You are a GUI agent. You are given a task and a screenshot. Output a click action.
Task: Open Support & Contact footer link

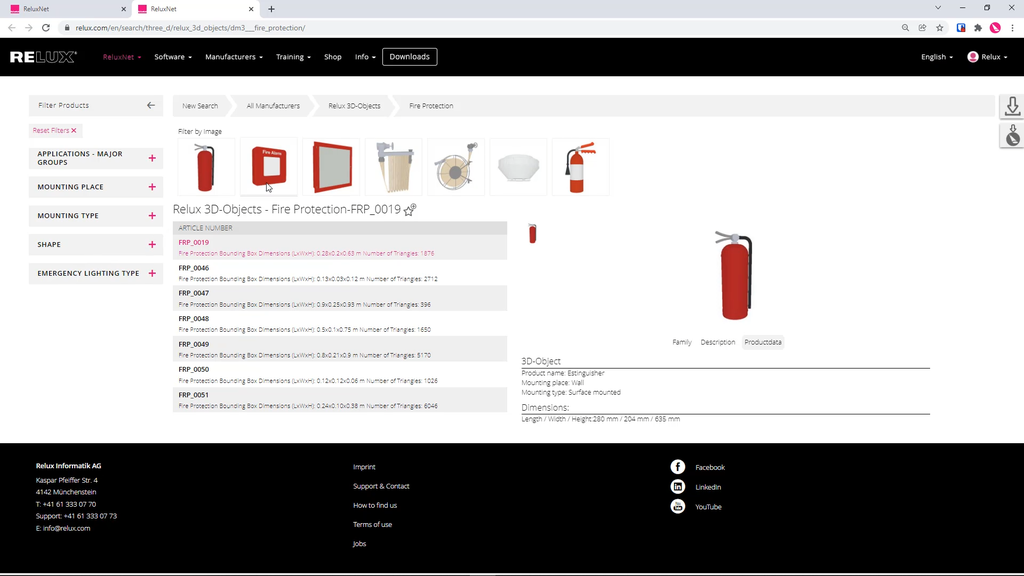381,486
